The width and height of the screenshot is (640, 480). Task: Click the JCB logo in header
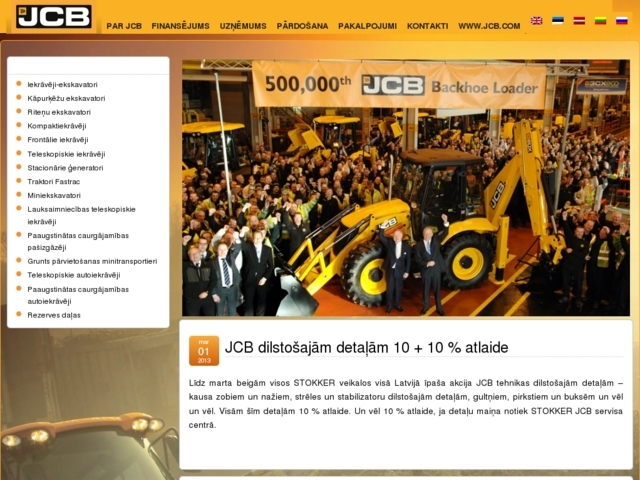coord(54,17)
